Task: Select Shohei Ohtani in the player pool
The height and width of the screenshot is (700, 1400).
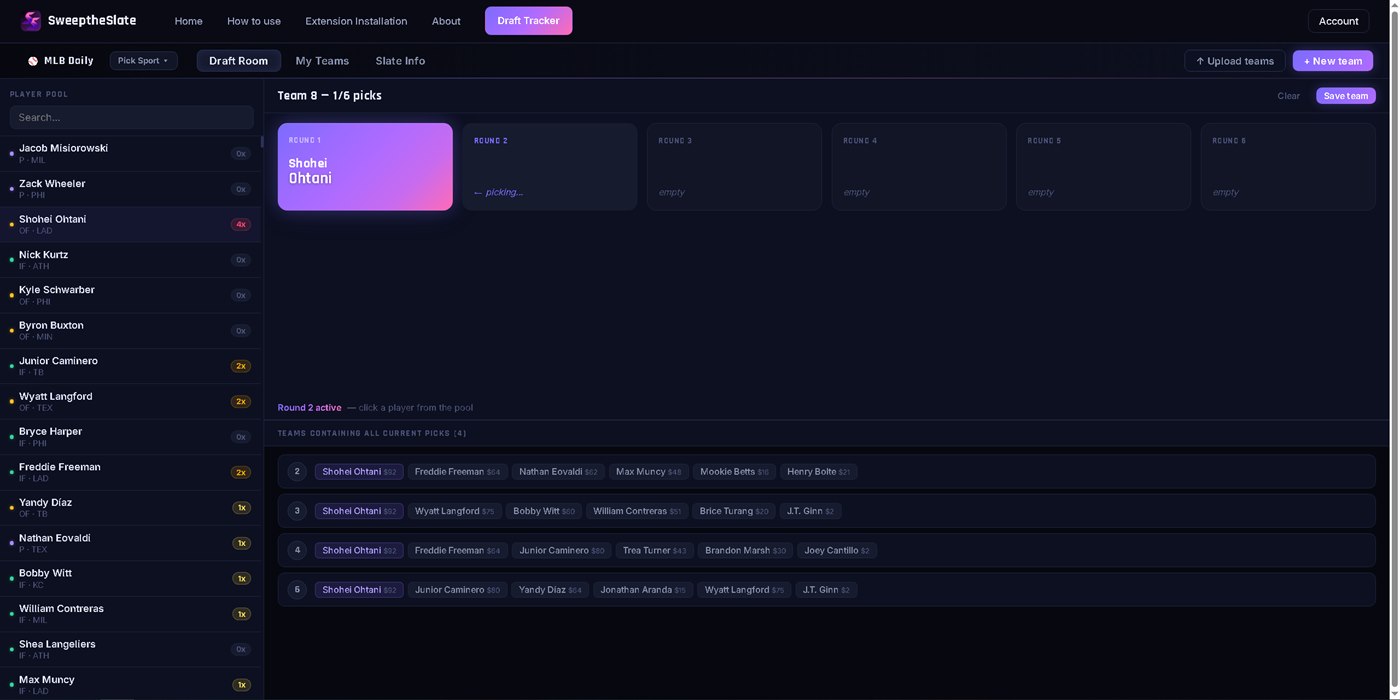Action: tap(130, 225)
